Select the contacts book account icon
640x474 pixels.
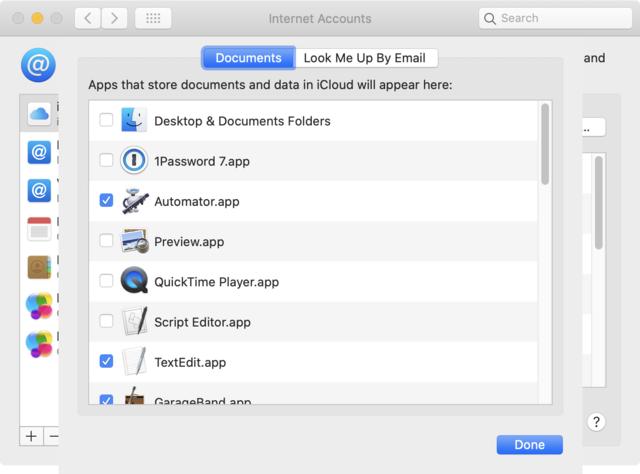click(x=39, y=267)
